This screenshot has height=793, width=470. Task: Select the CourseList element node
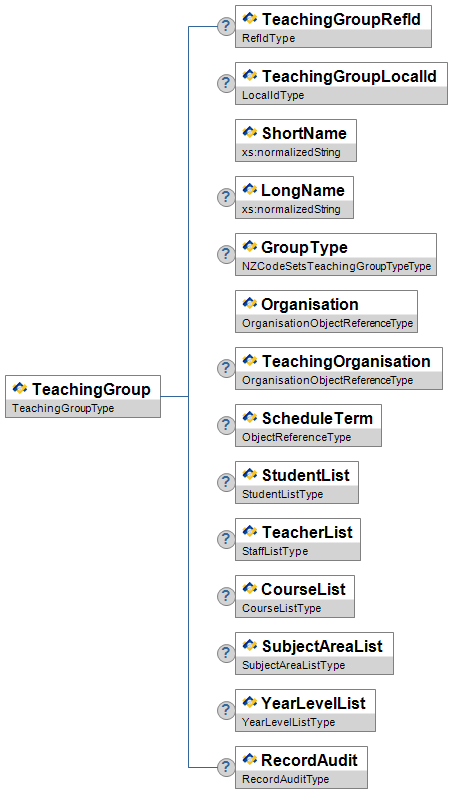coord(295,596)
